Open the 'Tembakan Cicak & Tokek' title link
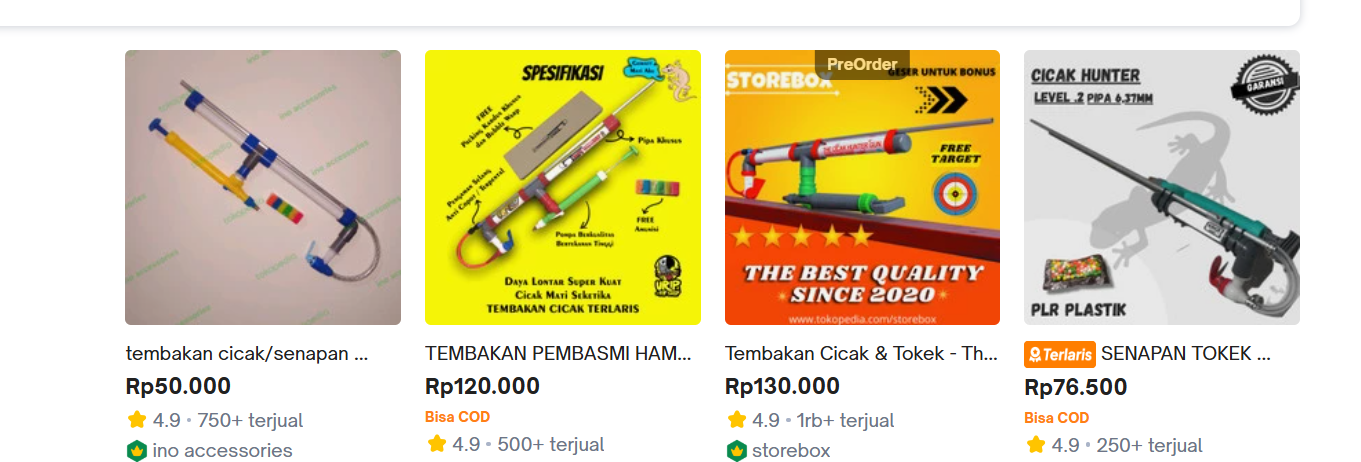Viewport: 1361px width, 462px height. point(856,354)
